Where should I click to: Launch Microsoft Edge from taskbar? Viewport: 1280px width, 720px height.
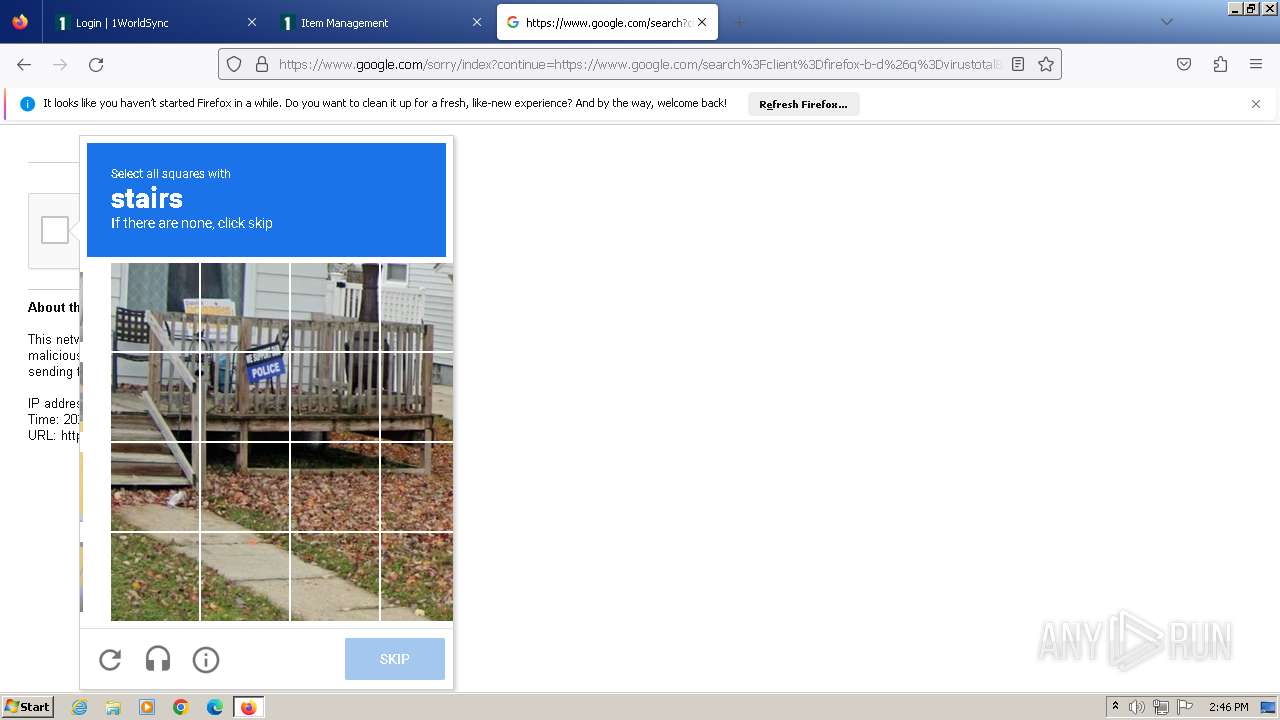coord(215,707)
